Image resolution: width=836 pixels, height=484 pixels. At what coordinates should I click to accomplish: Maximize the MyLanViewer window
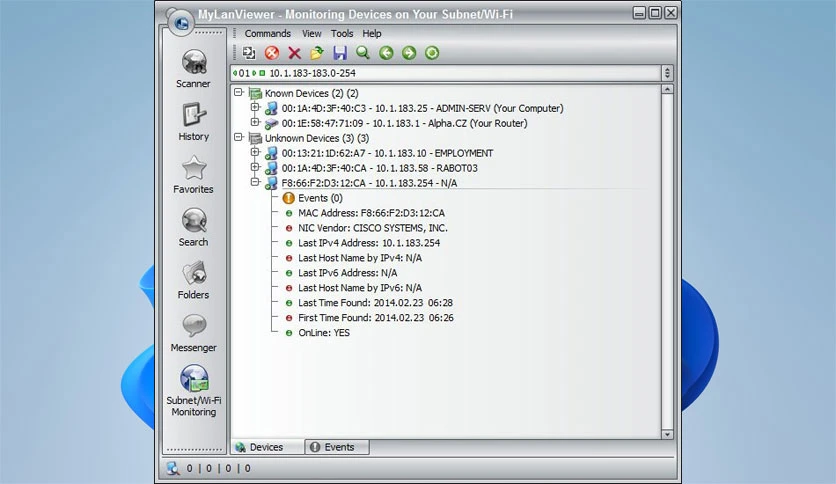click(655, 13)
